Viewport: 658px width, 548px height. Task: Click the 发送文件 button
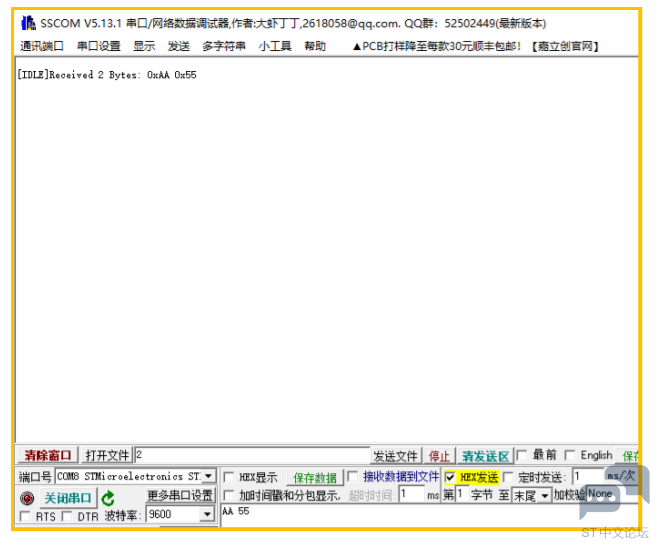[x=396, y=457]
